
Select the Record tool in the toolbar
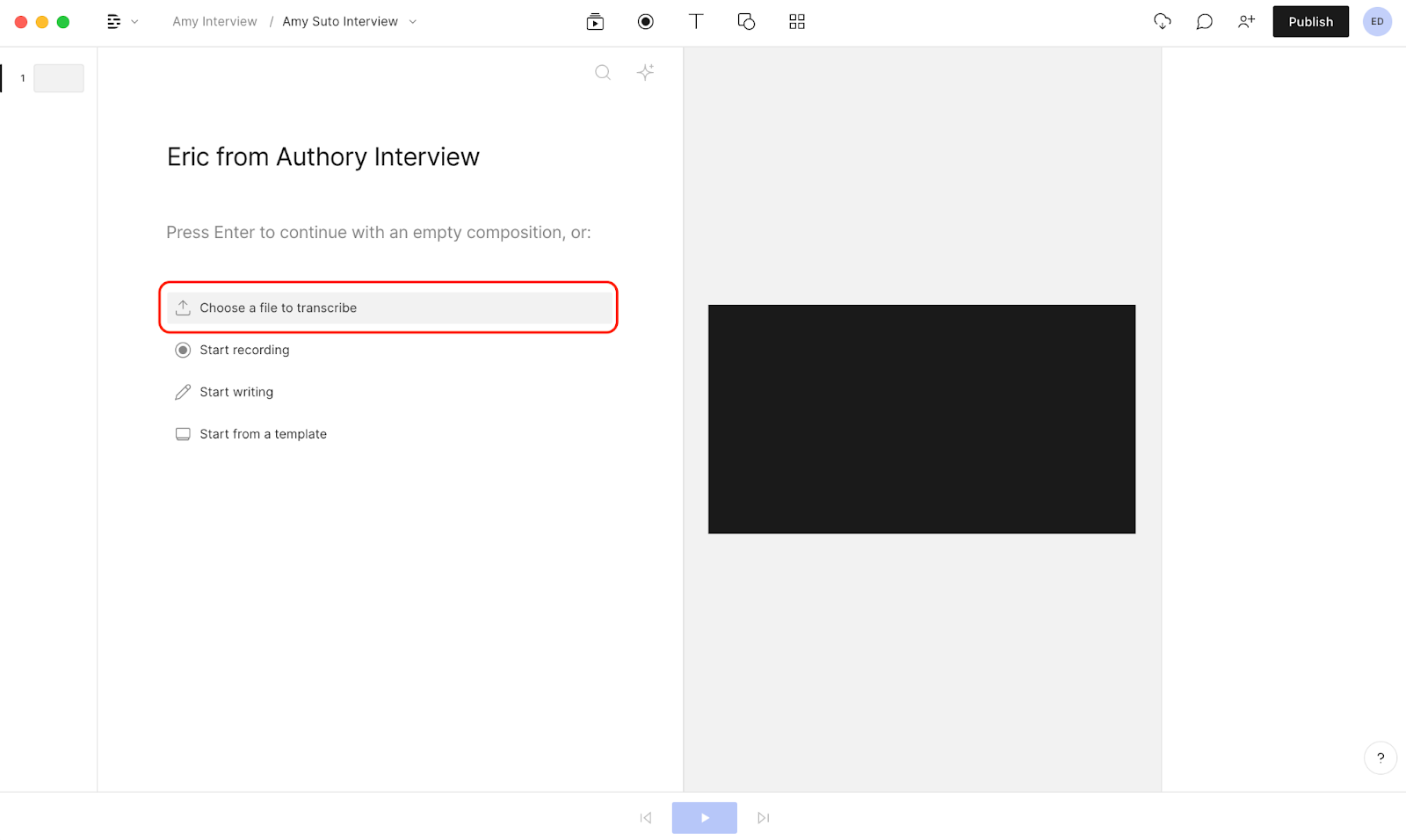pos(645,21)
